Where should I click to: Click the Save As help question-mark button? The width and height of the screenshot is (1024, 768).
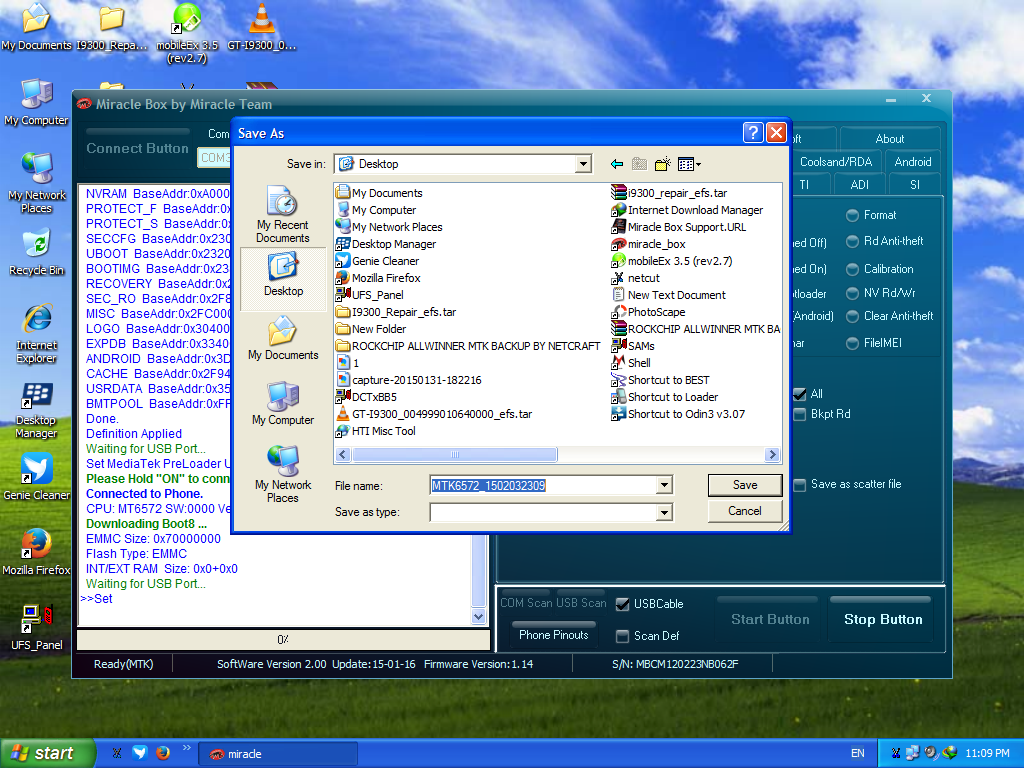pos(753,133)
